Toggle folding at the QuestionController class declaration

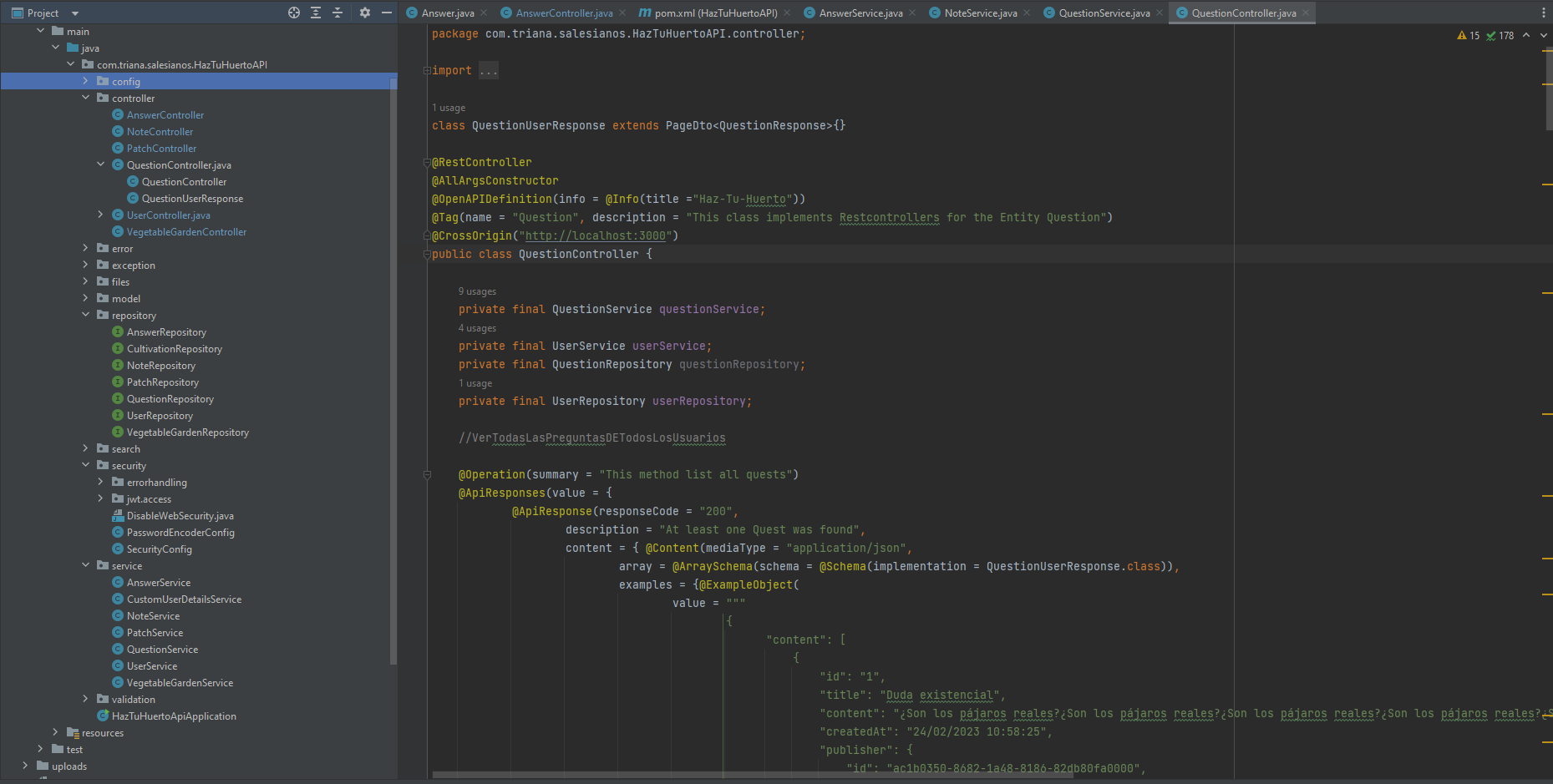point(427,255)
